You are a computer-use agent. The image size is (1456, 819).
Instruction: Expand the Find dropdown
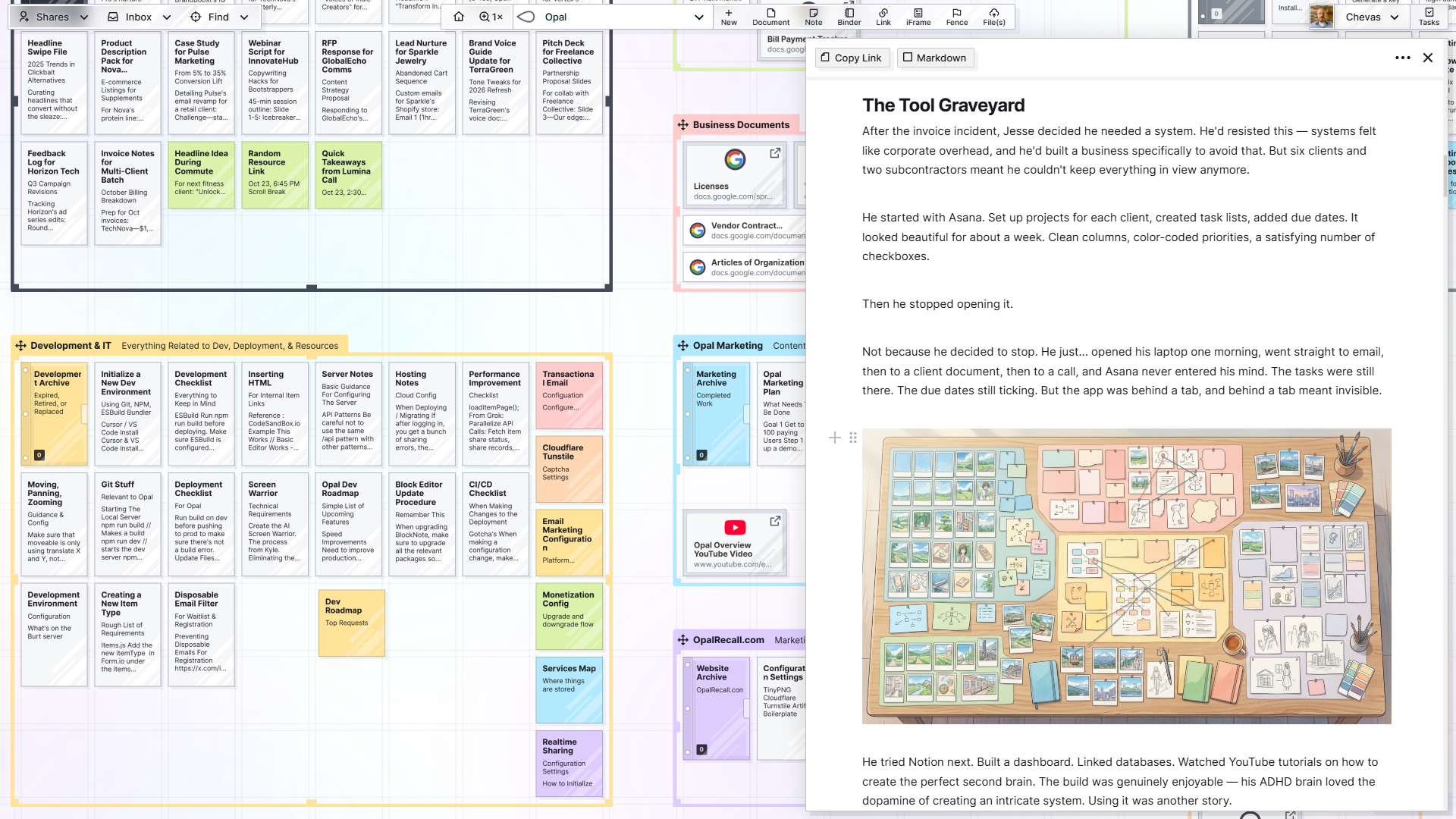click(x=244, y=17)
